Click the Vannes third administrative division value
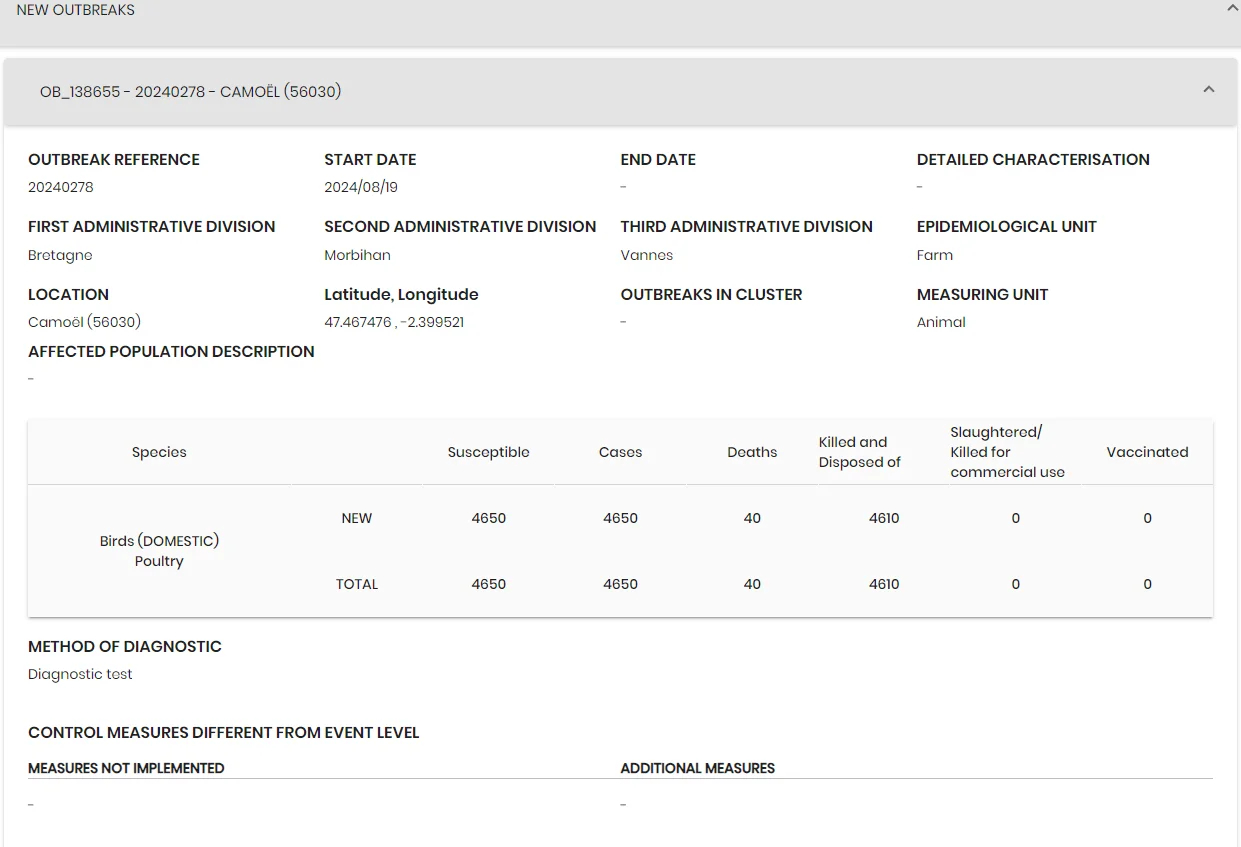 point(647,255)
